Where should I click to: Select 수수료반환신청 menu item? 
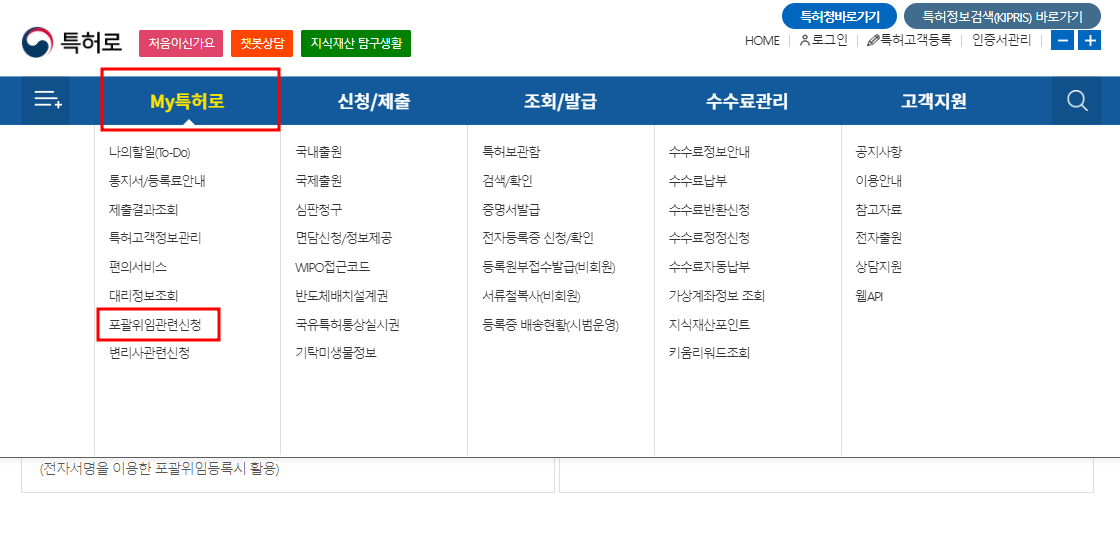[709, 210]
